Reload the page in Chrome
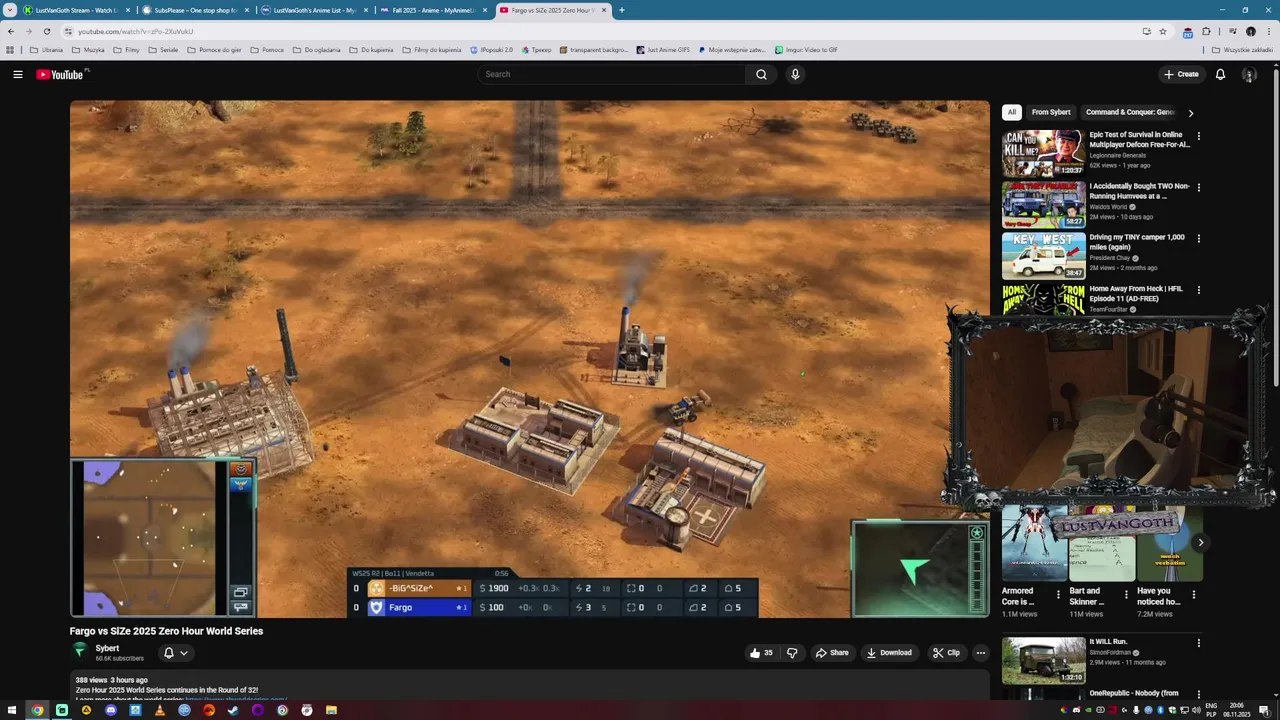Image resolution: width=1280 pixels, height=720 pixels. (46, 31)
